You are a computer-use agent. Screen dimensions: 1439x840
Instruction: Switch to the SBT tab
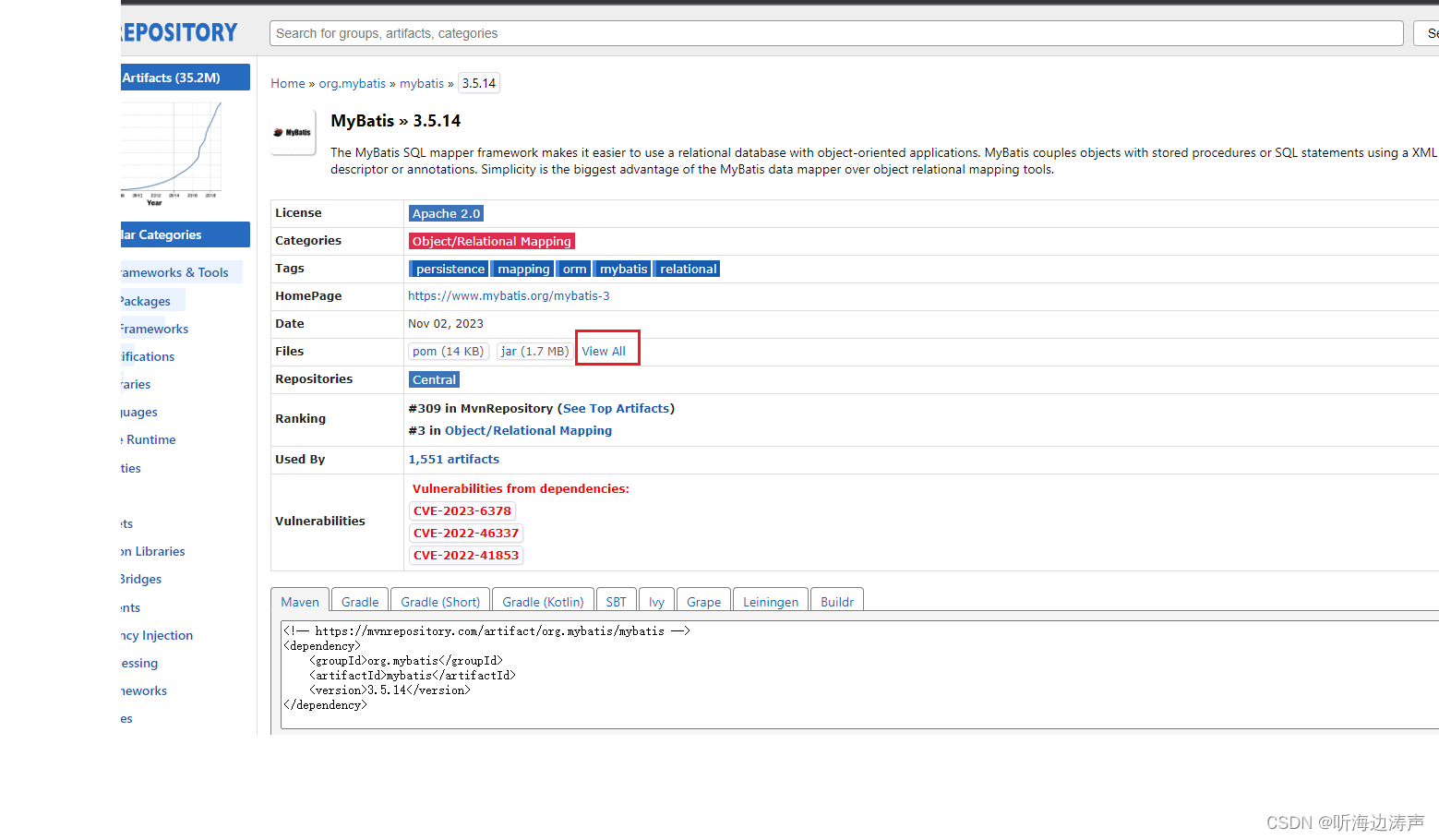(x=616, y=601)
